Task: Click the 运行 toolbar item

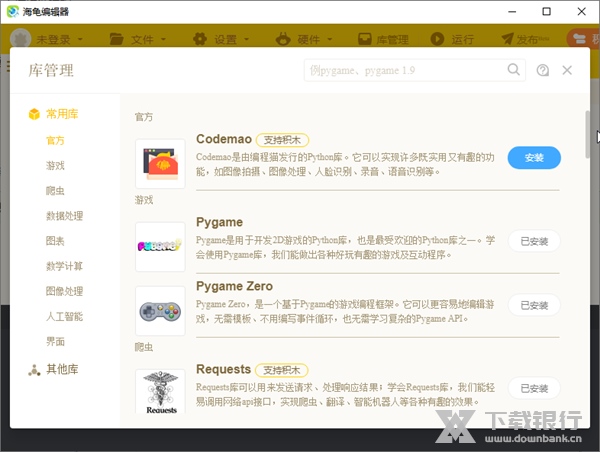Action: click(x=462, y=39)
